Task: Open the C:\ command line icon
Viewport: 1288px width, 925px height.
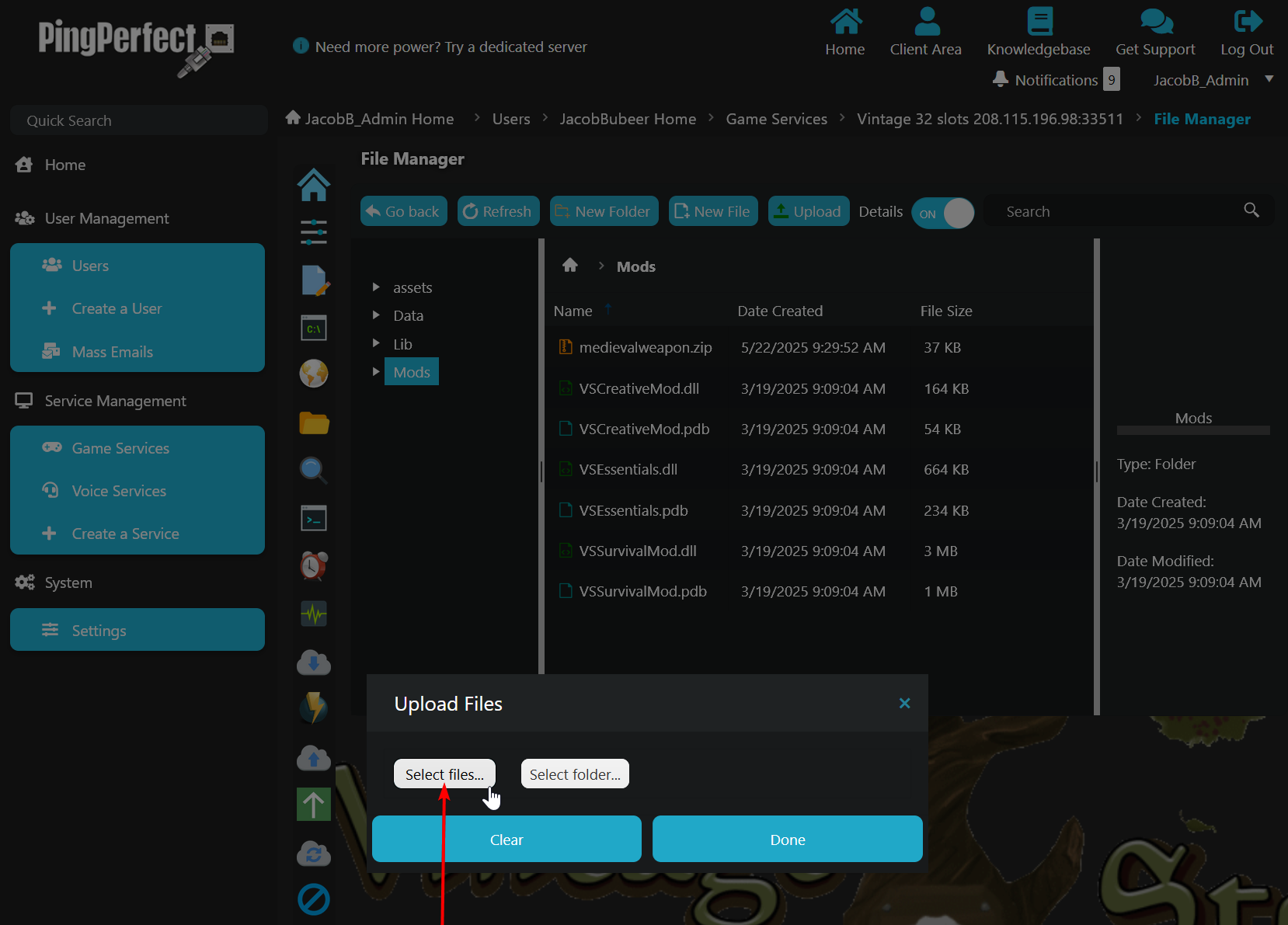Action: coord(314,328)
